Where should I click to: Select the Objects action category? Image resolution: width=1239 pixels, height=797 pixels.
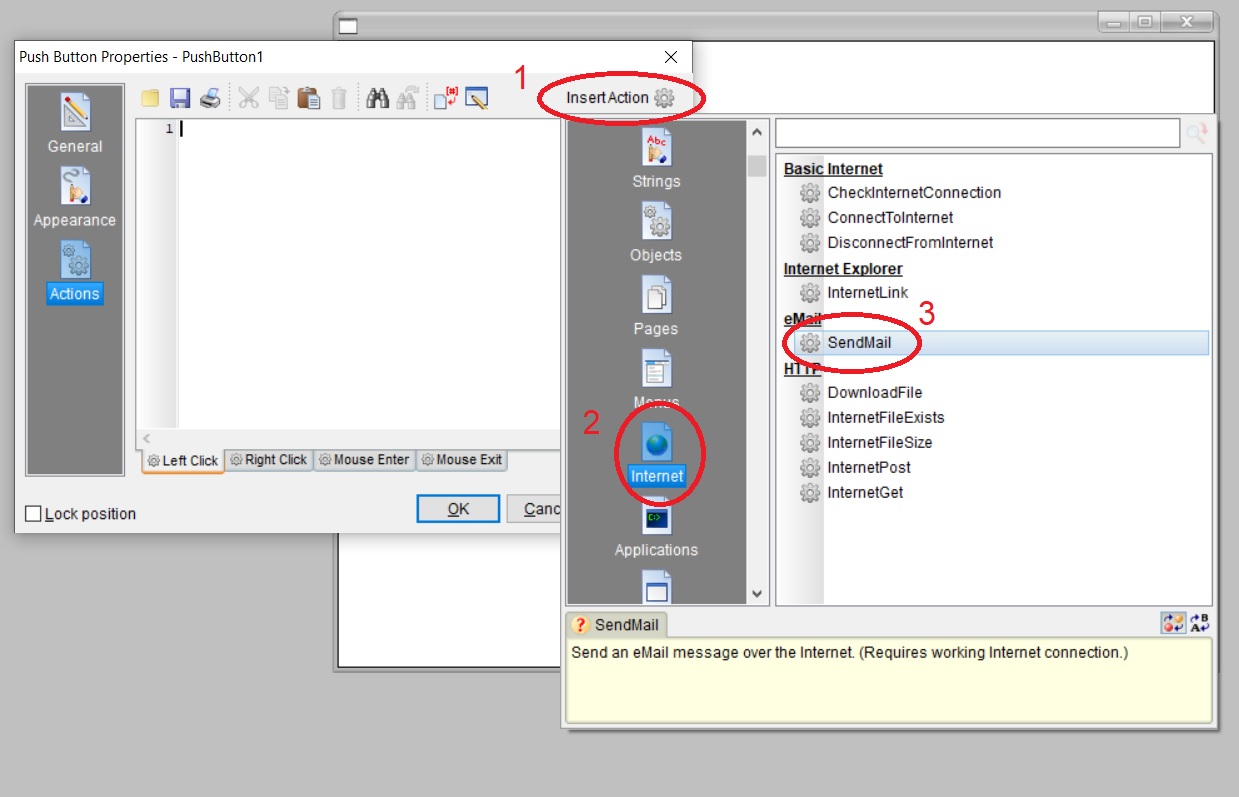656,234
